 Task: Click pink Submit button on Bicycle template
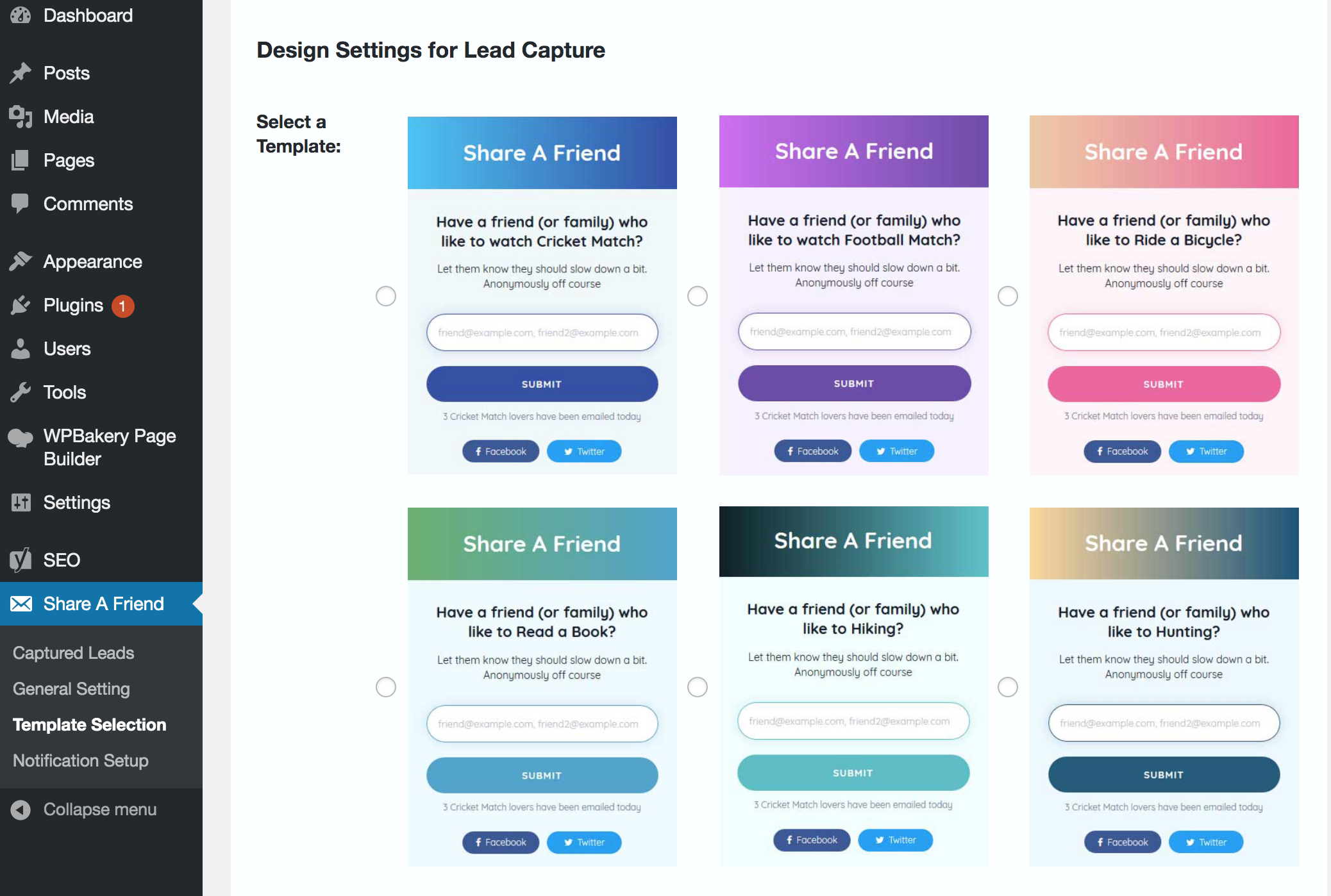(1164, 384)
